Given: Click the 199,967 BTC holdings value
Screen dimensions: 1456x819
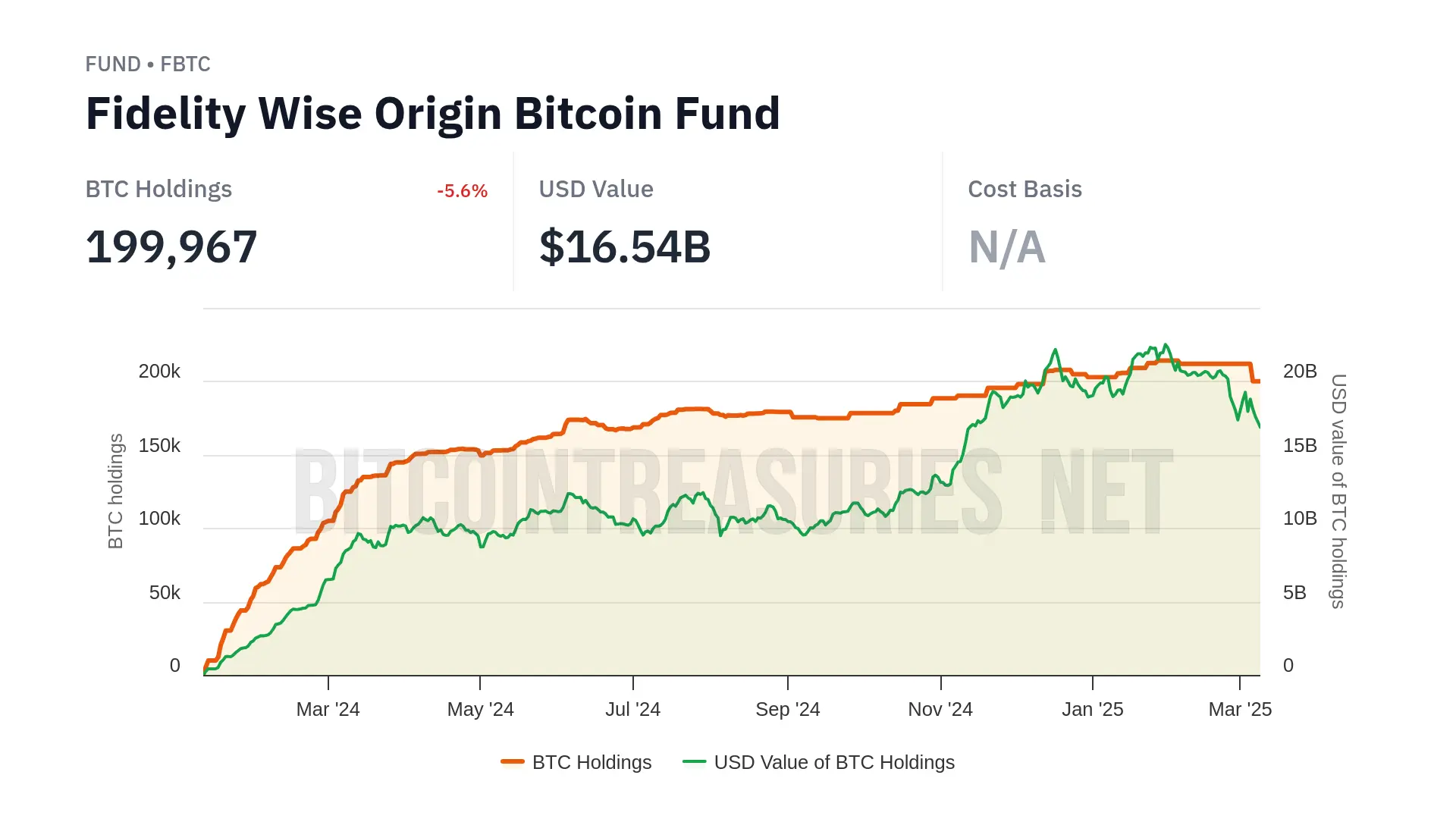Looking at the screenshot, I should click(171, 247).
